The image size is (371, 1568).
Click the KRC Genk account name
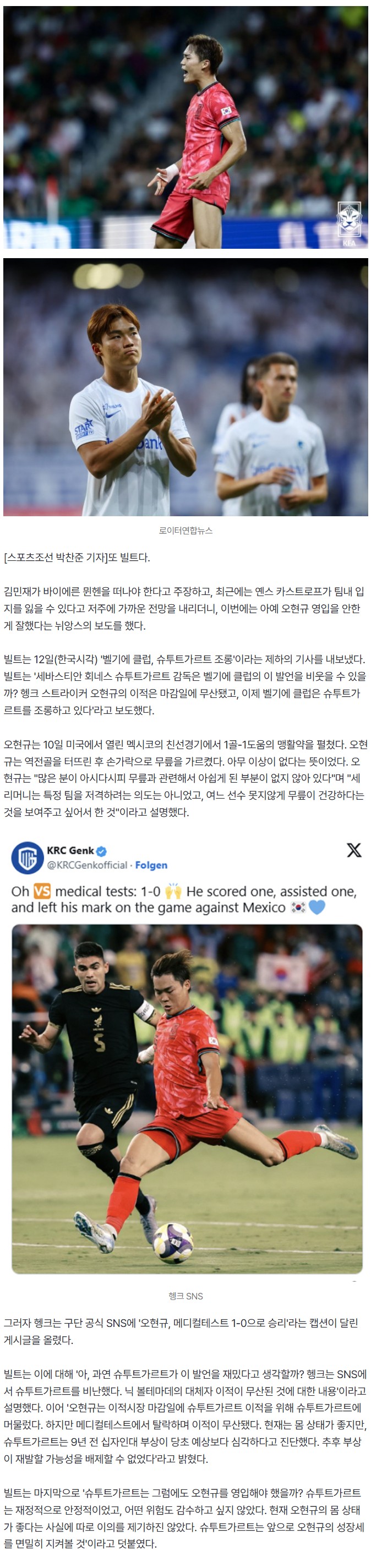point(70,850)
